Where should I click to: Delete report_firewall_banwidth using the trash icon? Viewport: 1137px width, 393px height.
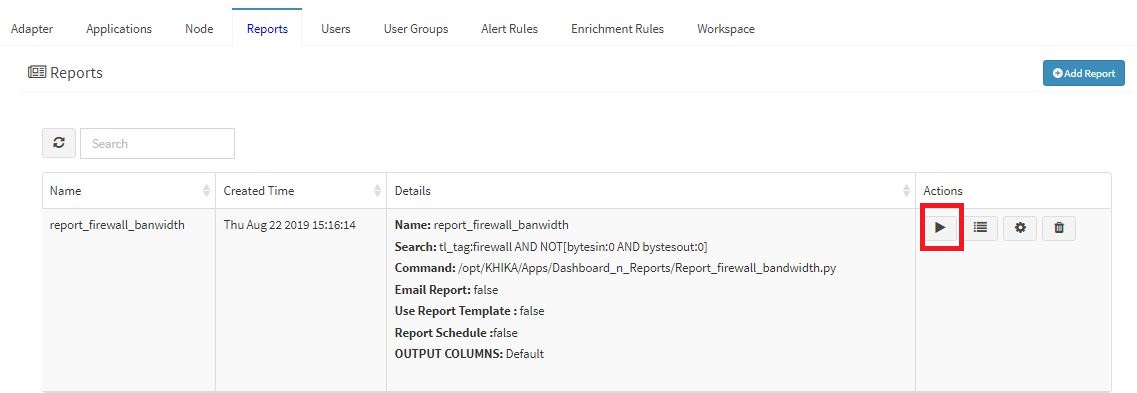pyautogui.click(x=1059, y=228)
